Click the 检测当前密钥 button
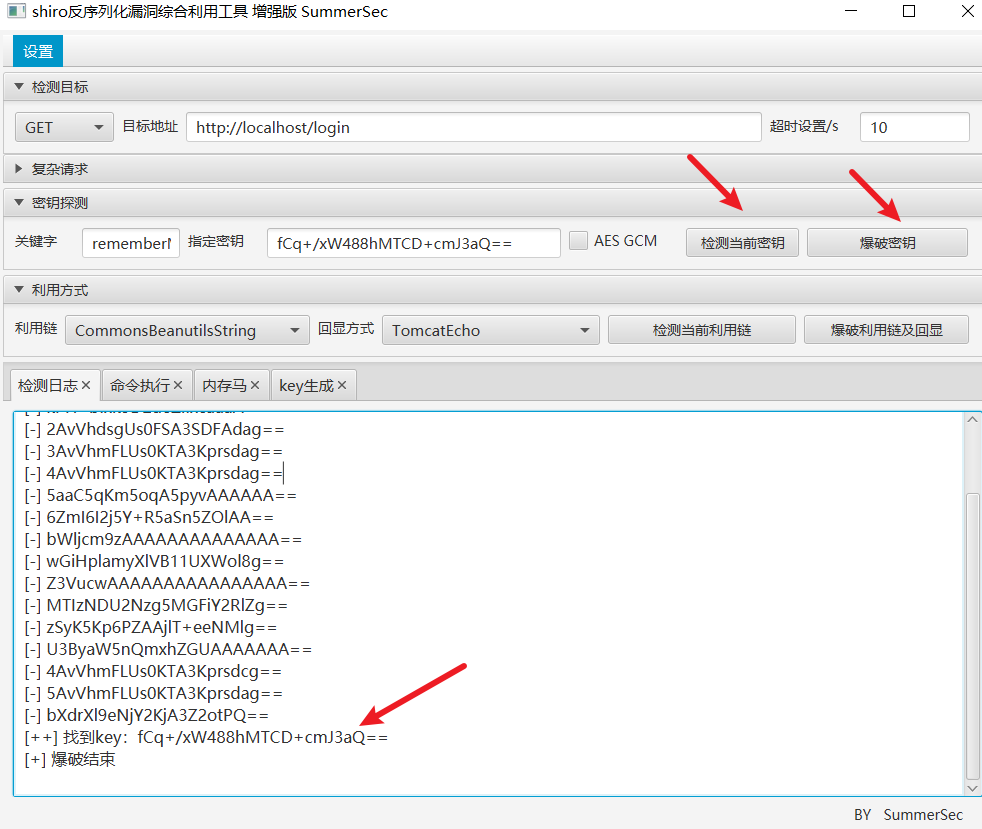Viewport: 982px width, 829px height. pyautogui.click(x=742, y=243)
